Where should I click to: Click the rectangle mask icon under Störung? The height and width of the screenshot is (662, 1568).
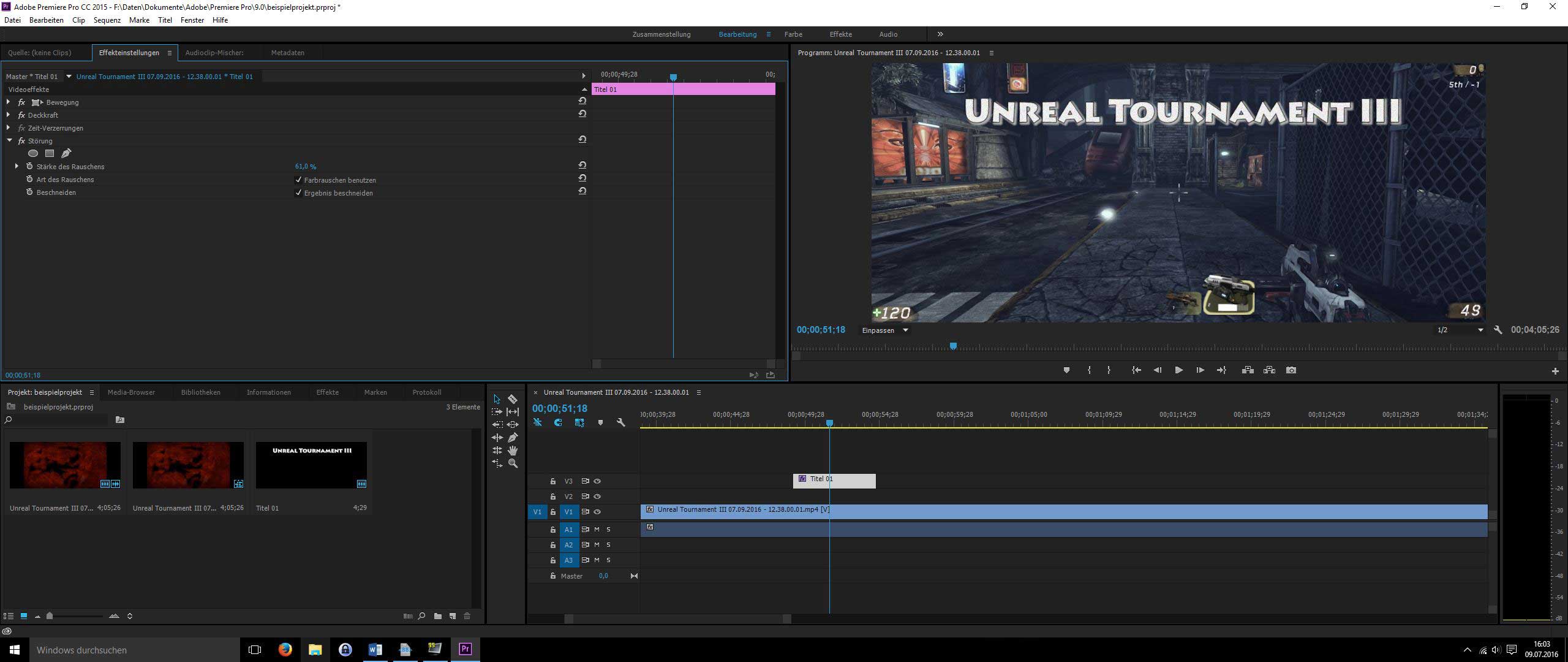click(50, 153)
